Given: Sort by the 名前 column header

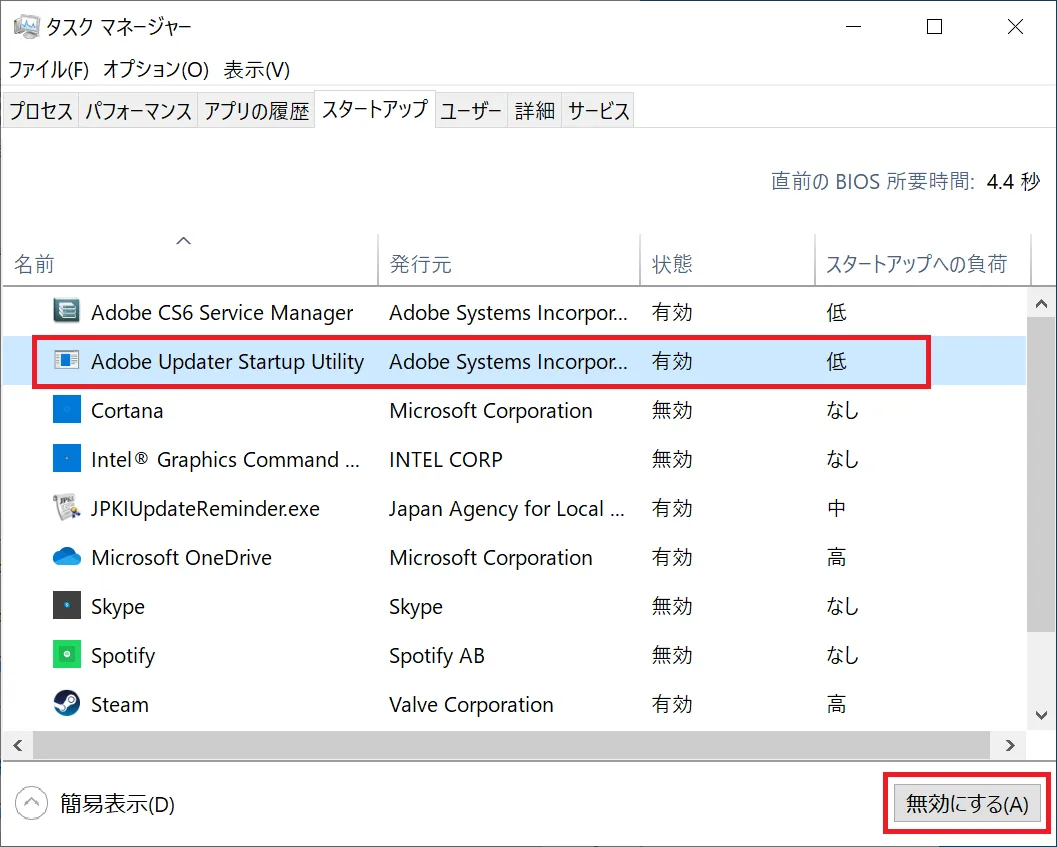Looking at the screenshot, I should tap(190, 260).
